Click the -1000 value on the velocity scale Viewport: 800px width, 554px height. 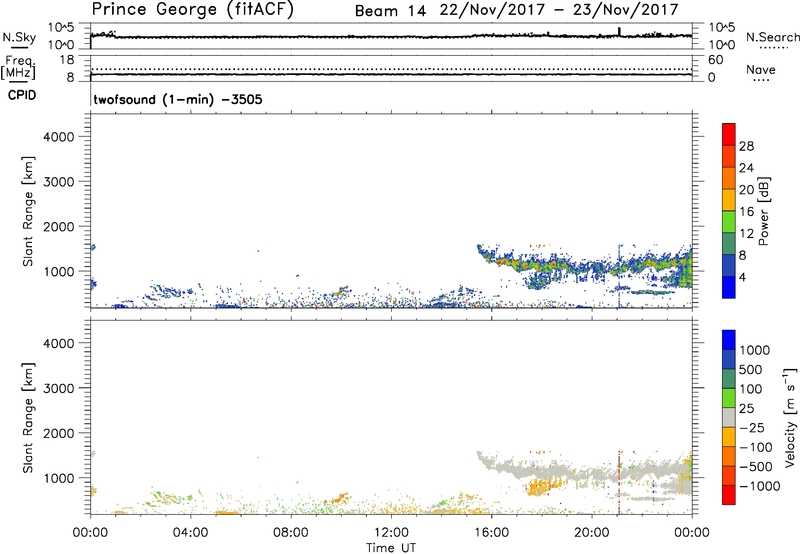[760, 486]
